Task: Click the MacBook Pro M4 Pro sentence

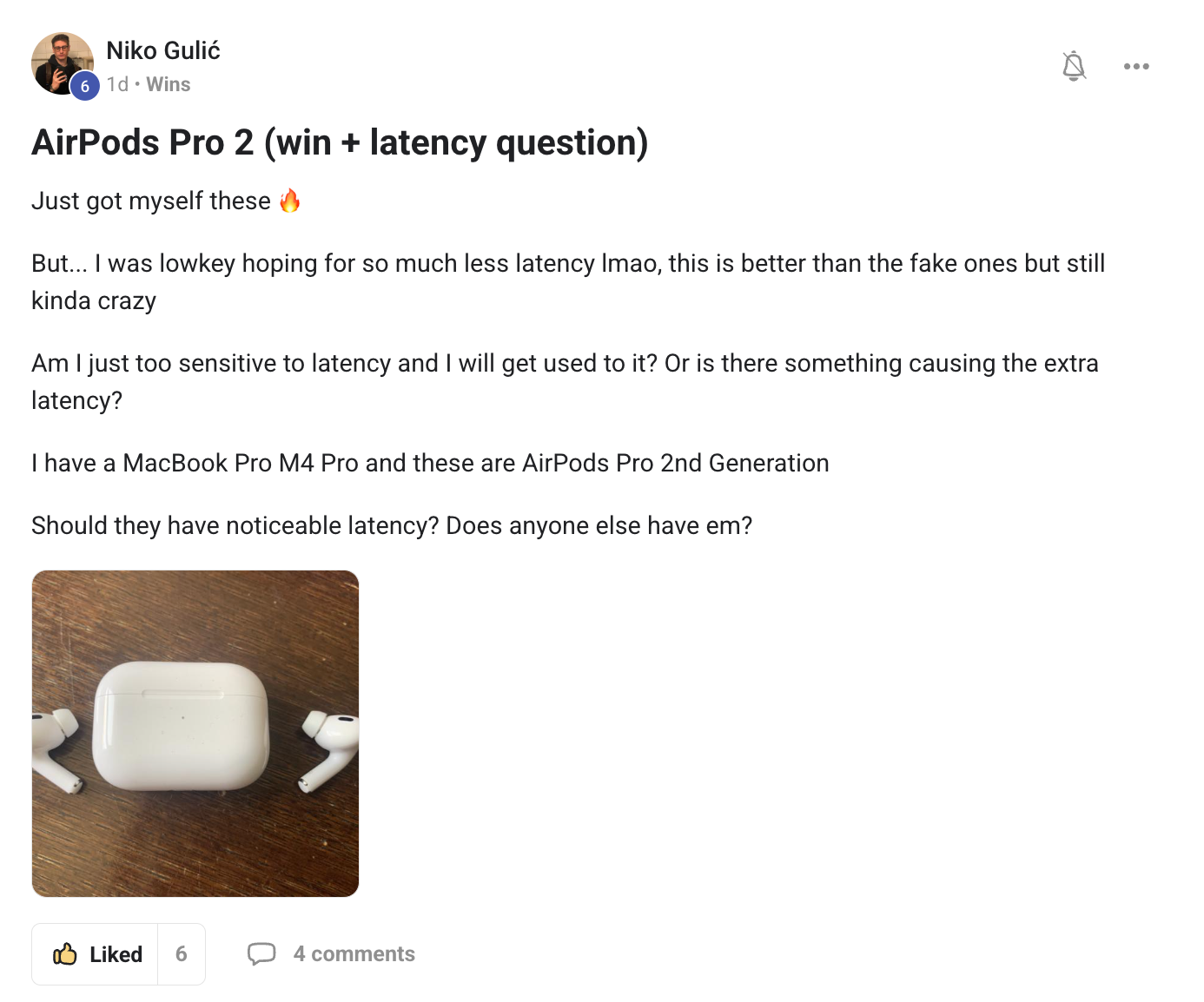Action: pyautogui.click(x=430, y=463)
